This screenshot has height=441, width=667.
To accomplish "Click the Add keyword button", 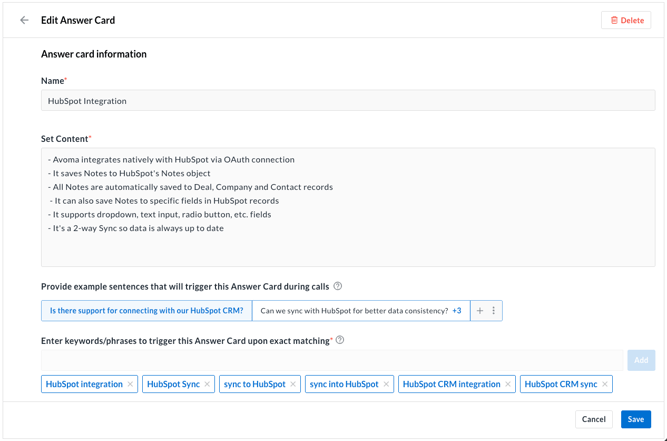I will (641, 360).
